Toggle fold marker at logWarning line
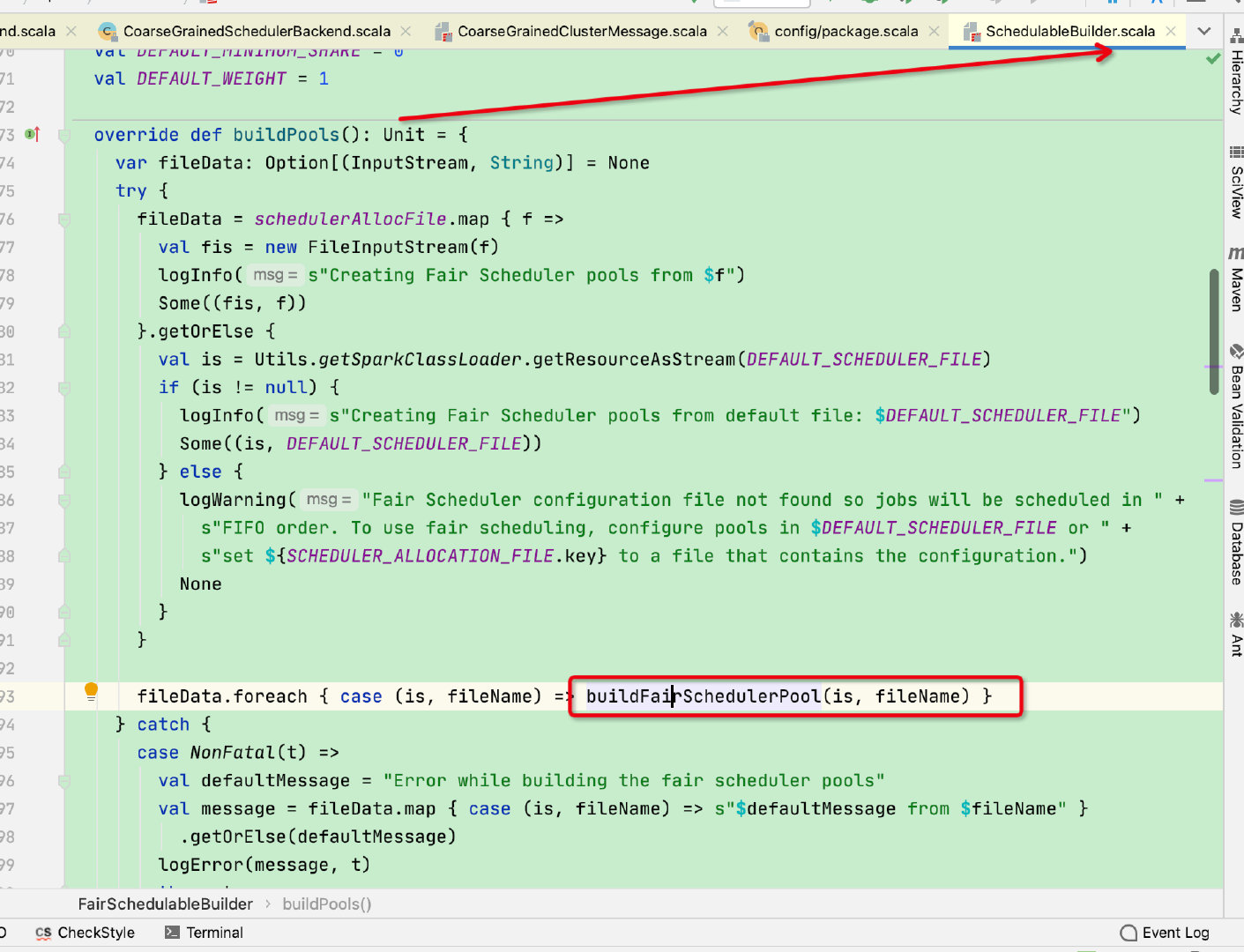Screen dimensions: 1244x952 [x=64, y=500]
